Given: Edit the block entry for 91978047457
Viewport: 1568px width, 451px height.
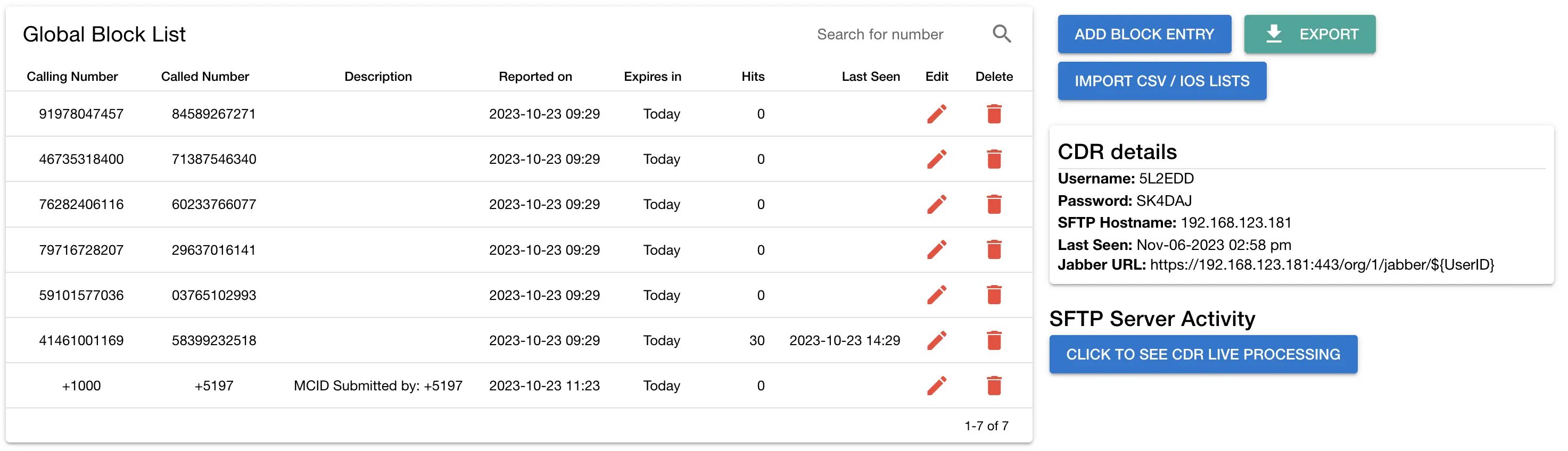Looking at the screenshot, I should coord(936,114).
